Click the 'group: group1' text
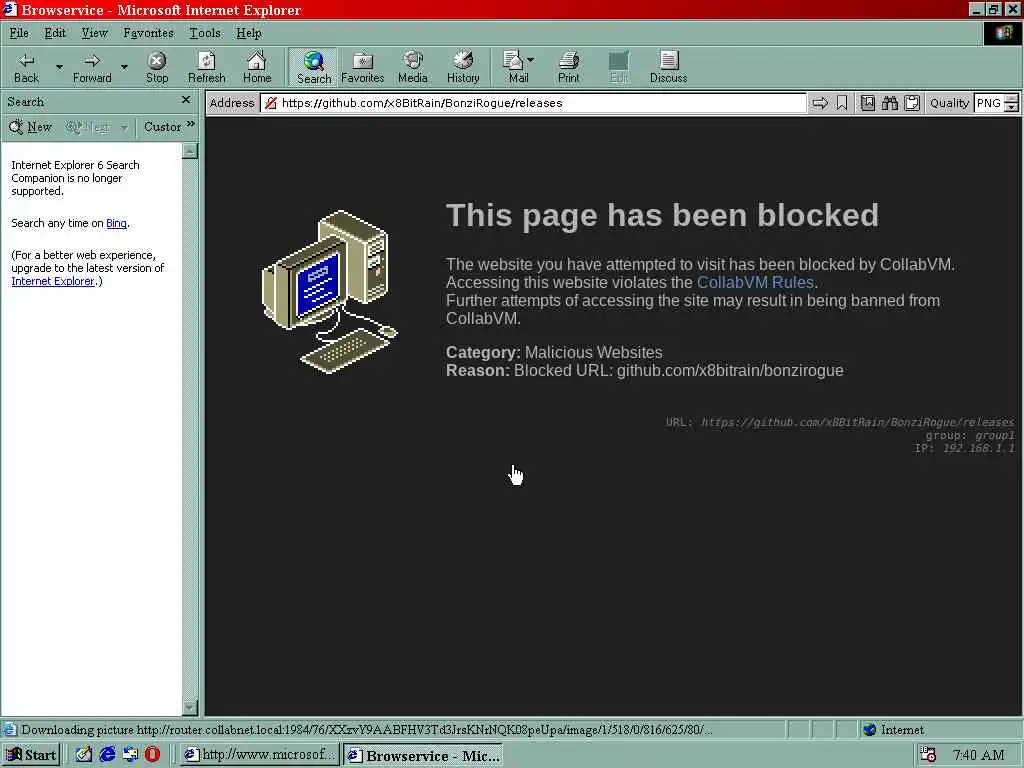The height and width of the screenshot is (768, 1024). click(970, 435)
